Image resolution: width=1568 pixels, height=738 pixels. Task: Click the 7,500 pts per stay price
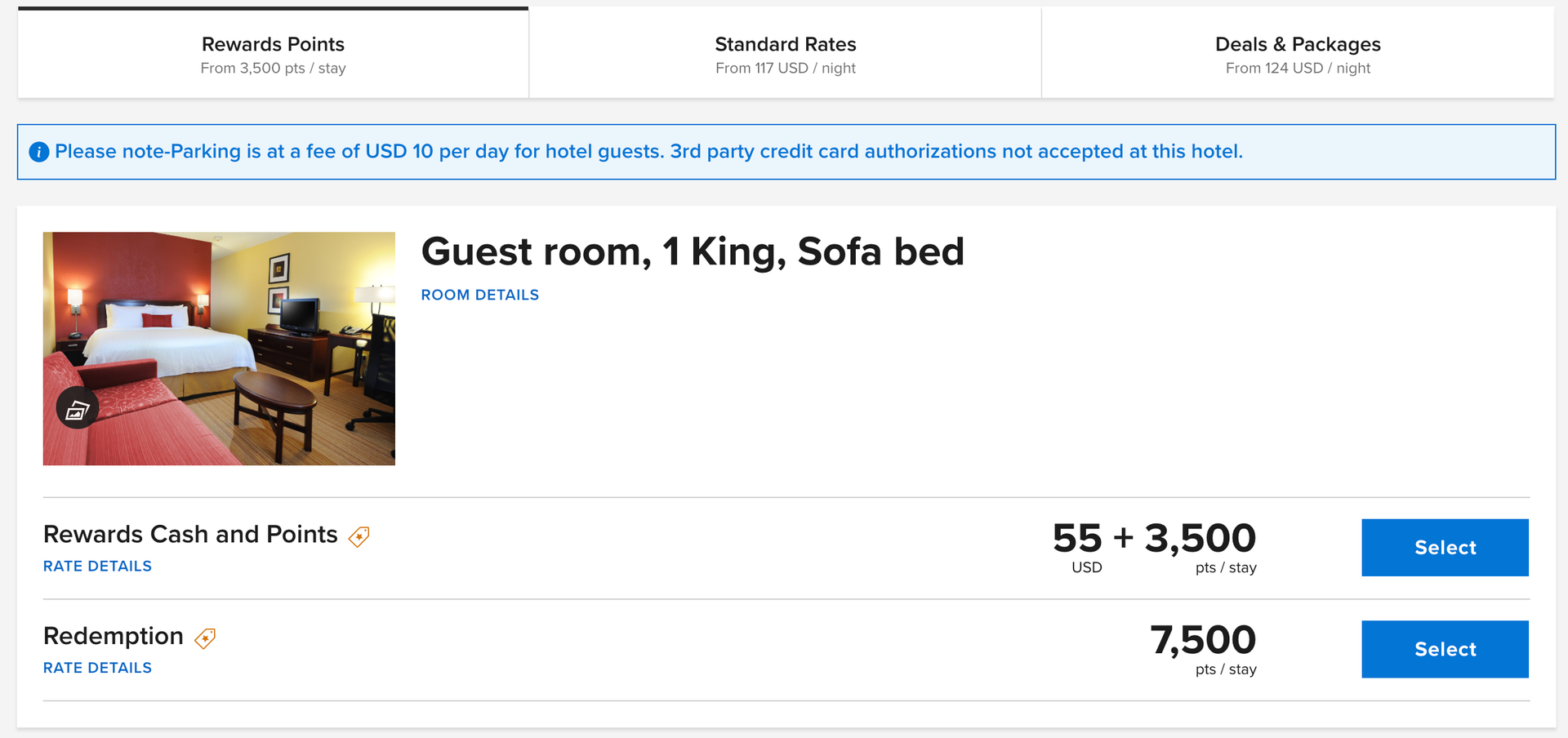[1202, 641]
